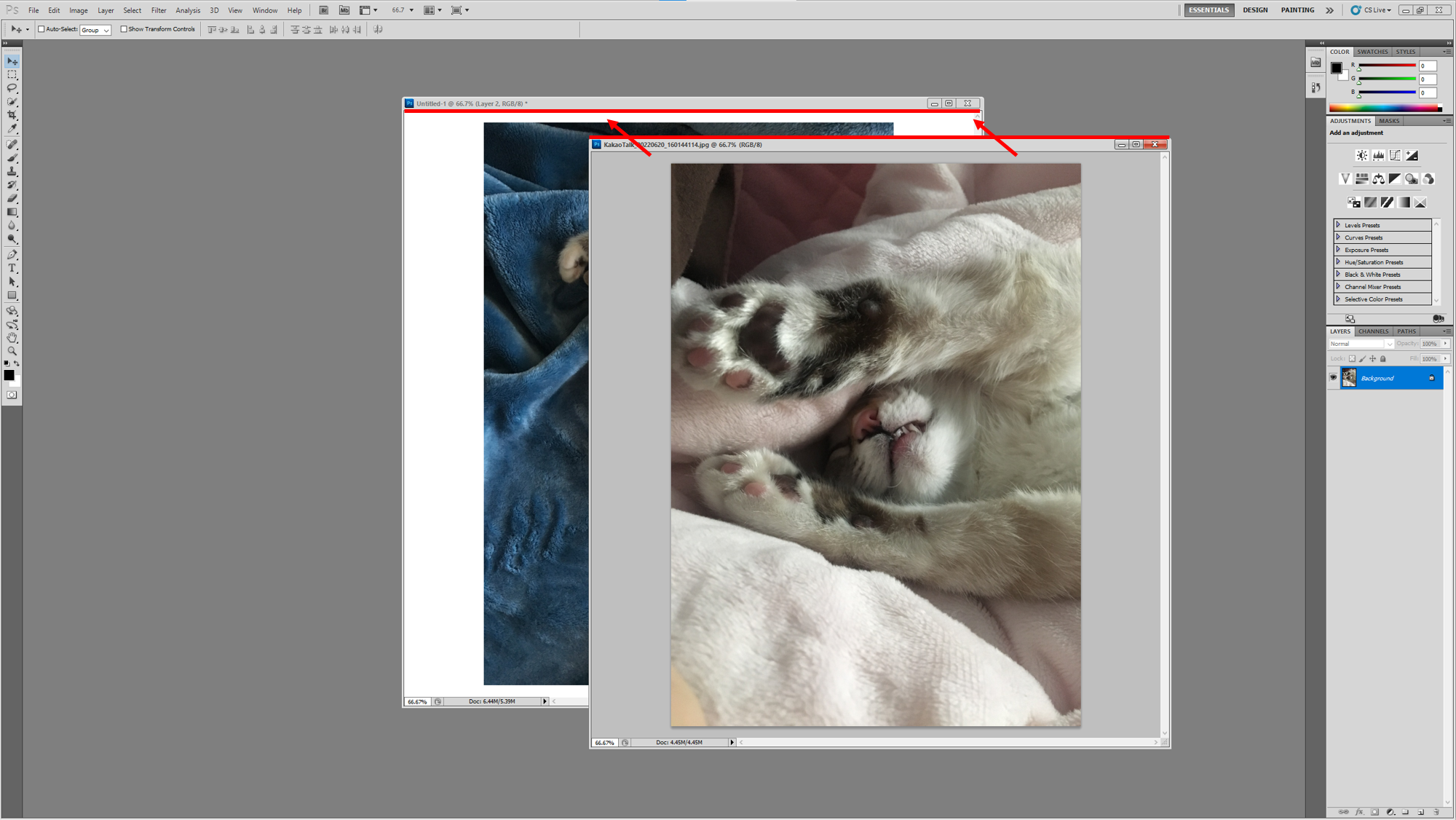Image resolution: width=1456 pixels, height=820 pixels.
Task: Select the Zoom tool in toolbox
Action: pos(12,351)
